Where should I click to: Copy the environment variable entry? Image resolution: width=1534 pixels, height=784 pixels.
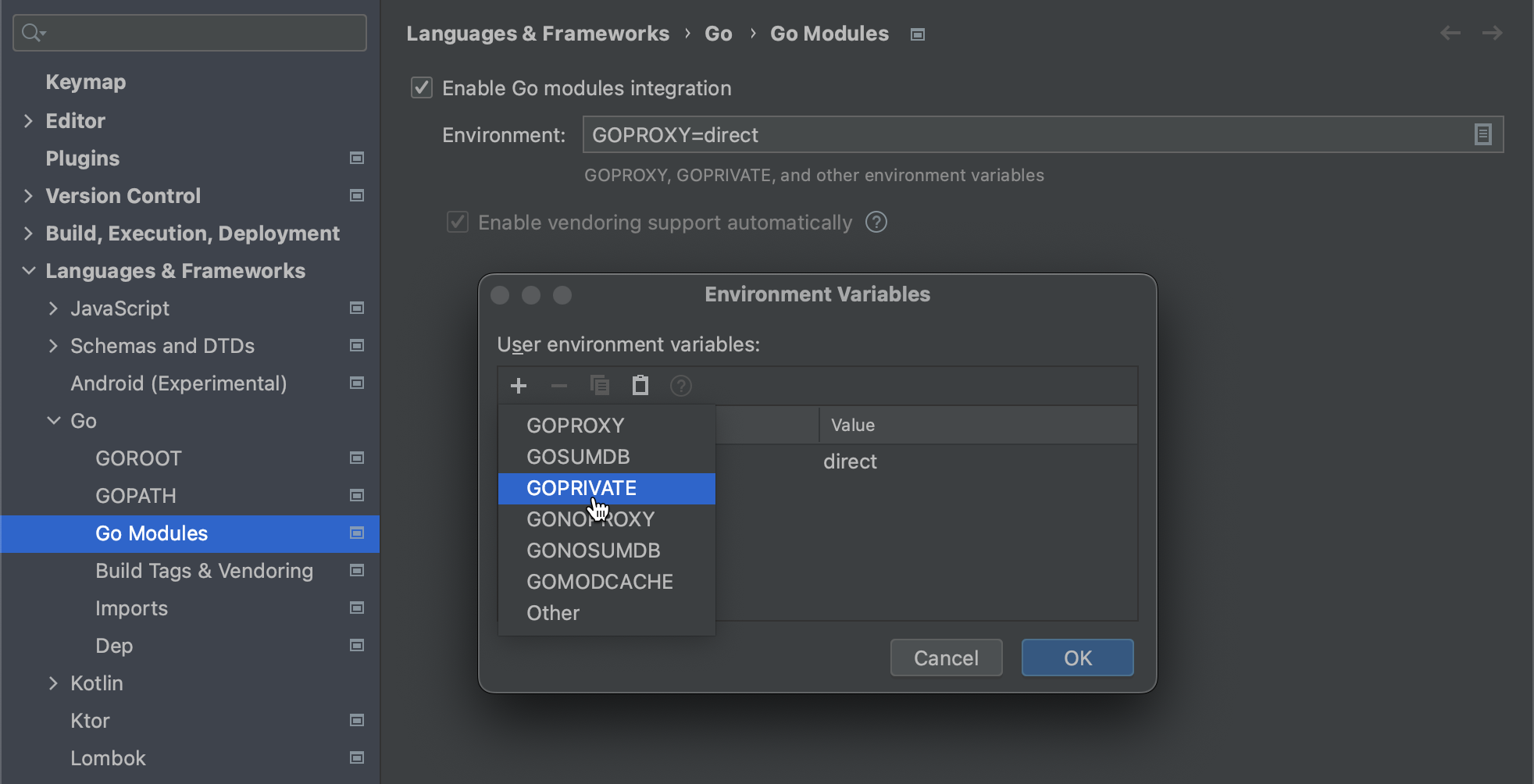pos(599,385)
